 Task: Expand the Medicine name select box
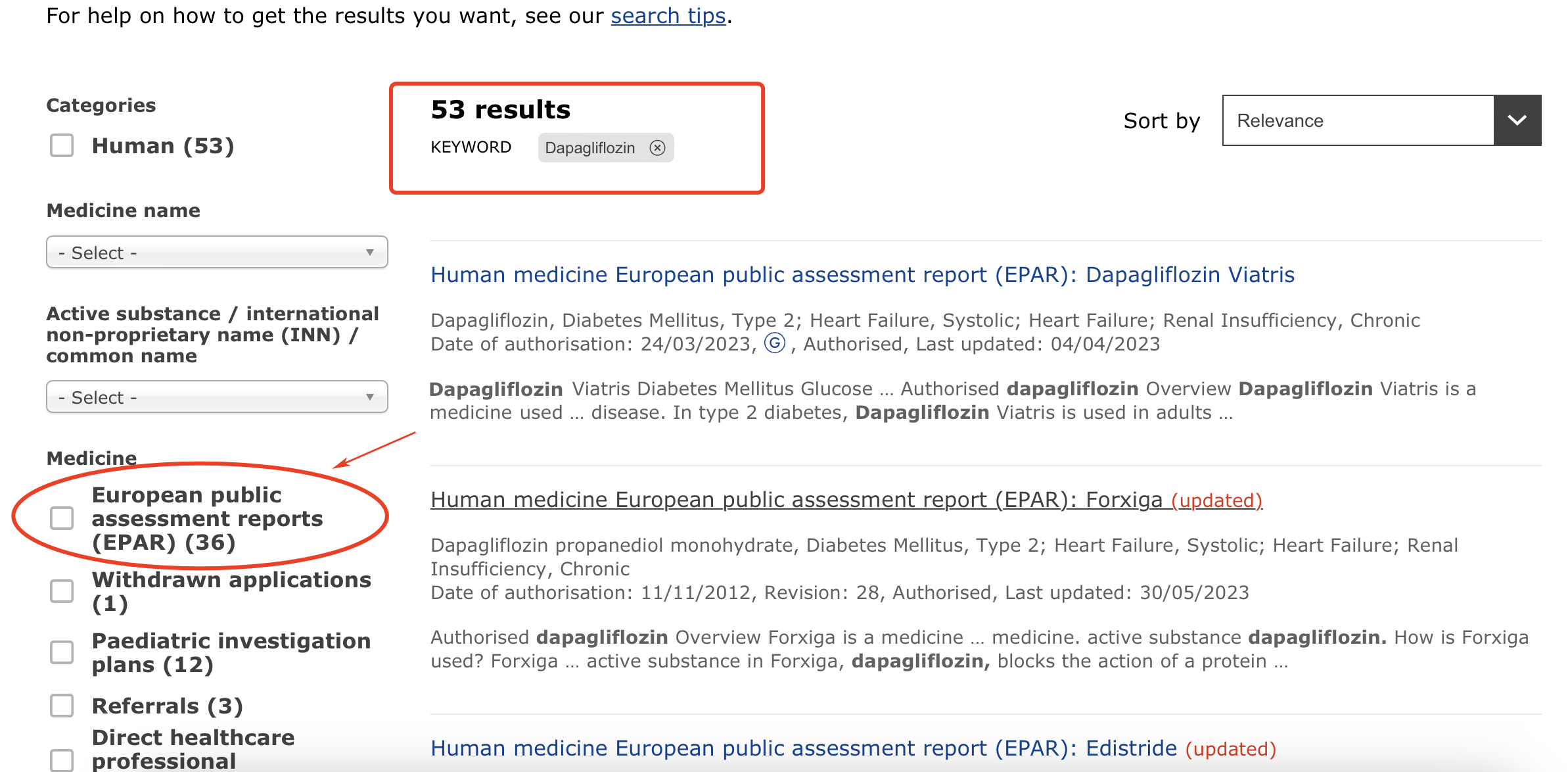click(217, 253)
